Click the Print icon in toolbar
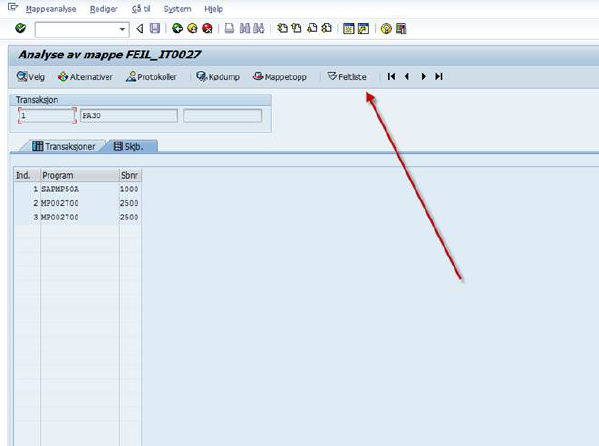 point(229,28)
